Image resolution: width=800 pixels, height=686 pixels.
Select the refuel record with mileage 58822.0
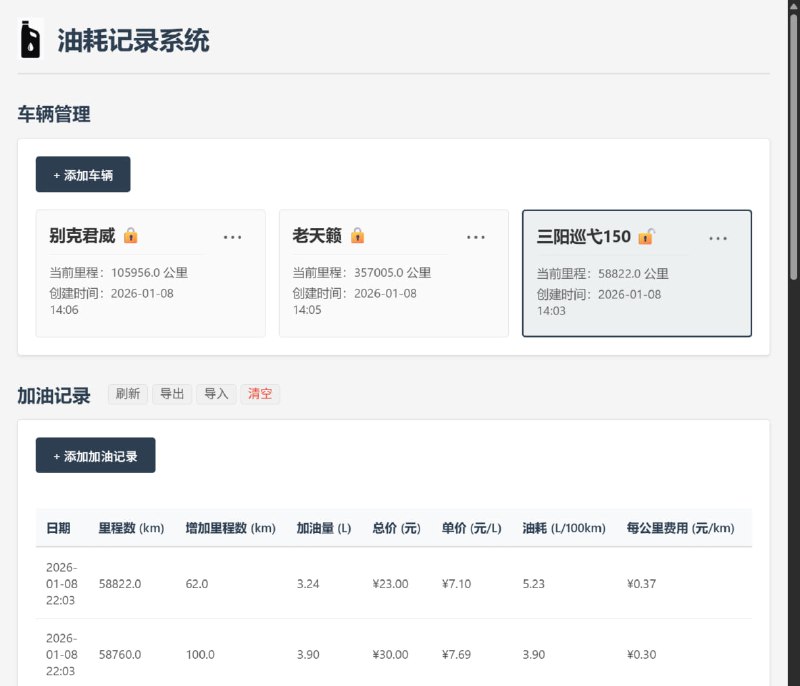click(x=120, y=584)
